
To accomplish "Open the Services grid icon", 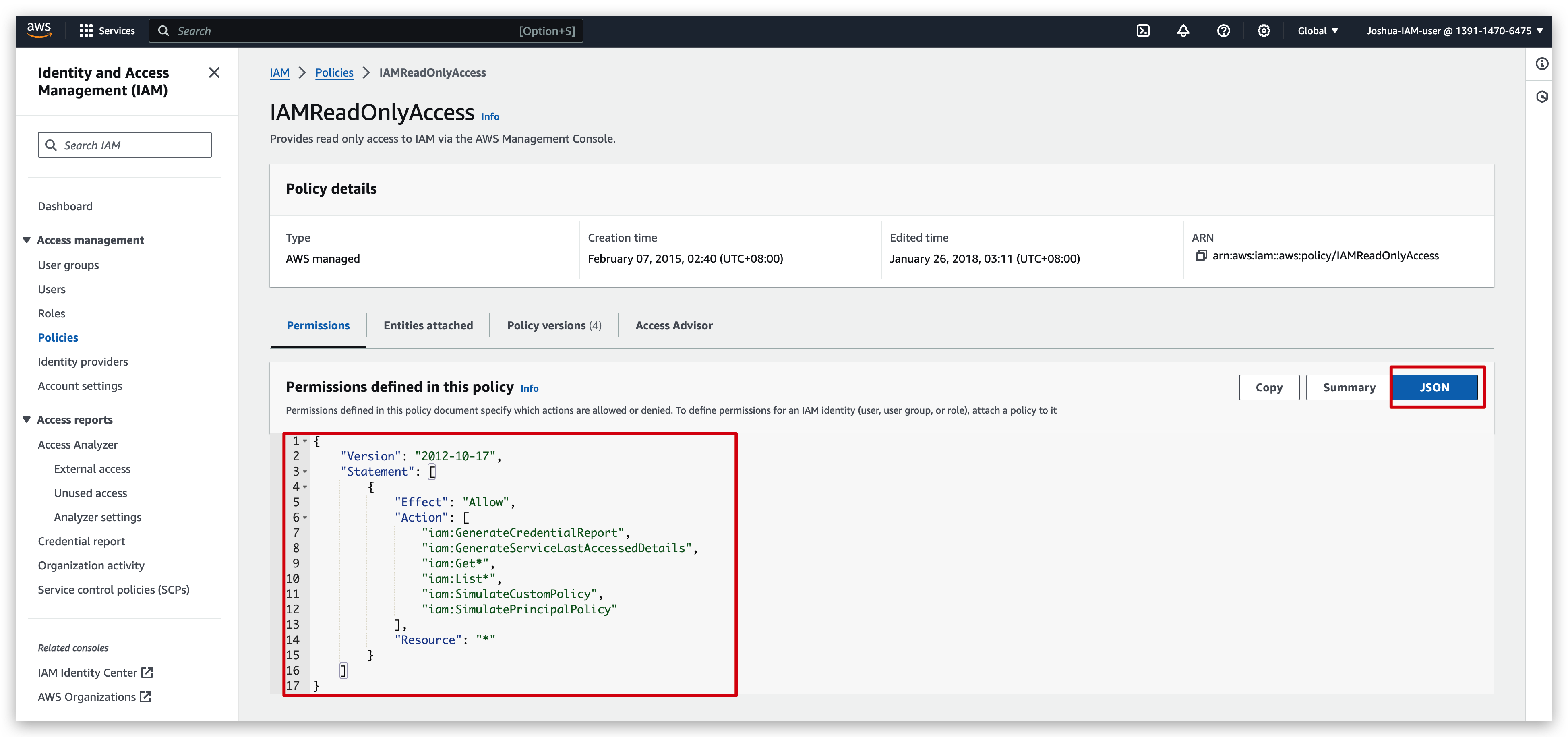I will point(86,31).
